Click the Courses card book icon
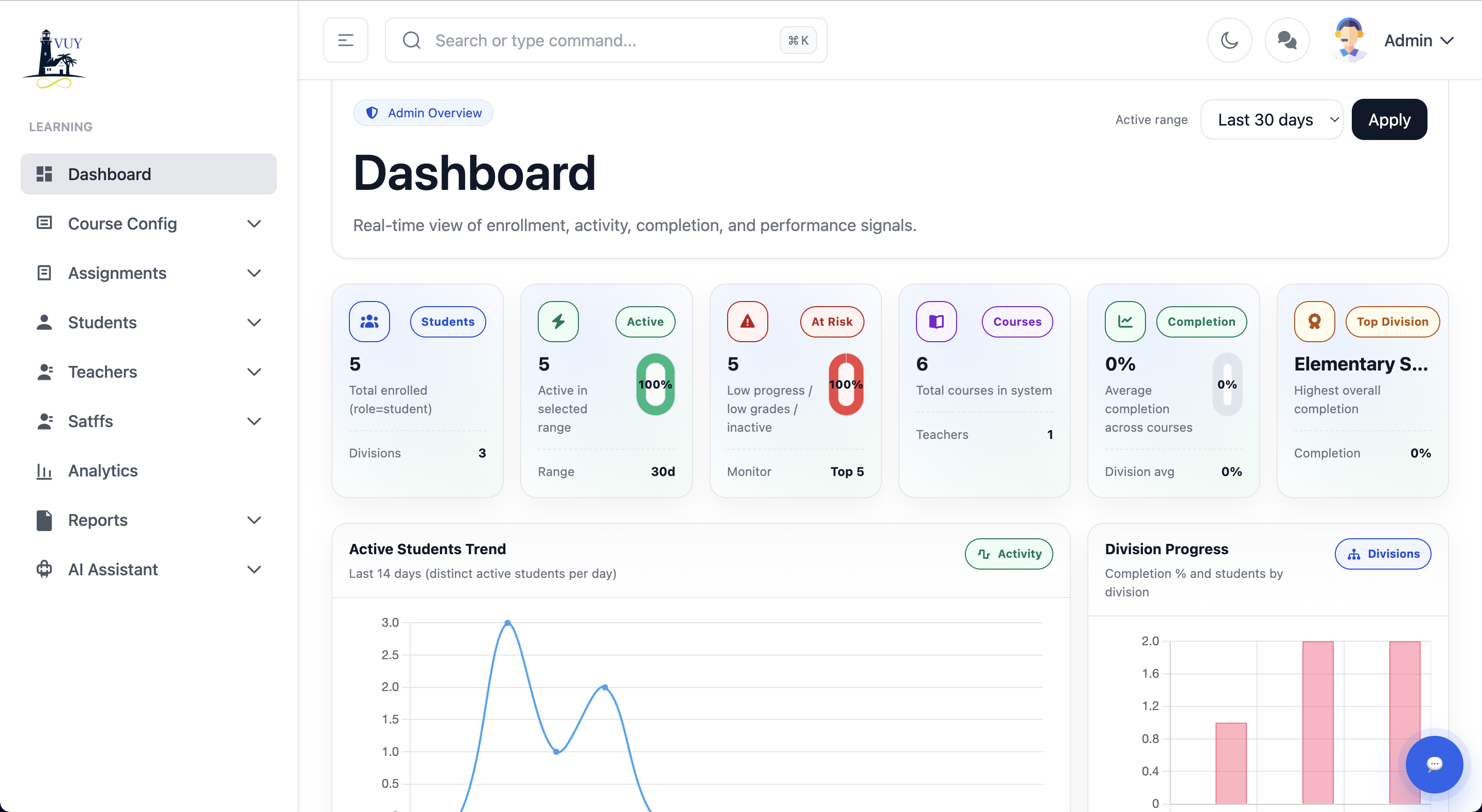 pyautogui.click(x=936, y=322)
